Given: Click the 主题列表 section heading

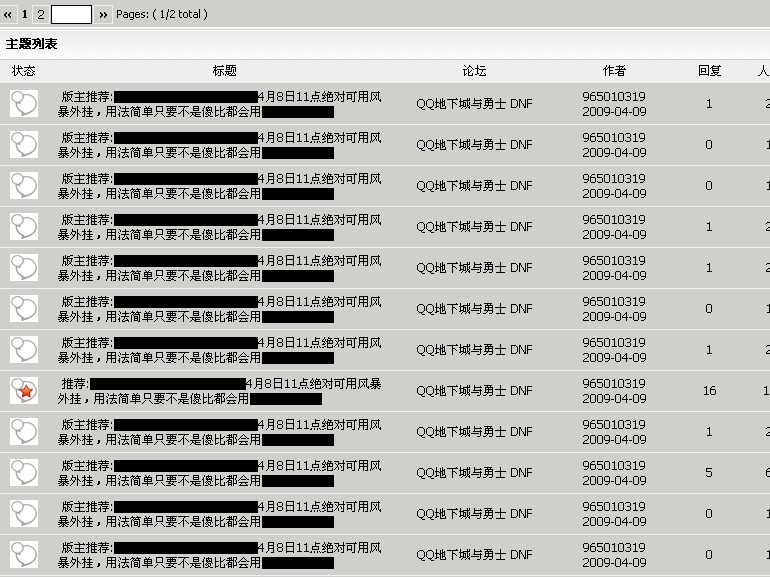Looking at the screenshot, I should 31,44.
